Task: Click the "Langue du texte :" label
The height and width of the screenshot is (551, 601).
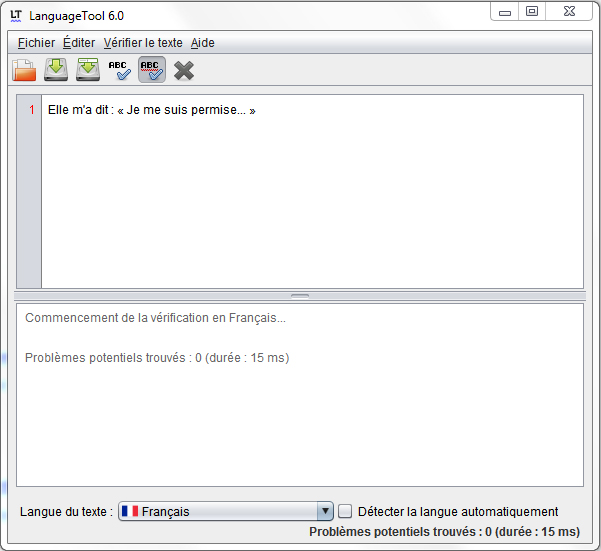Action: [66, 512]
